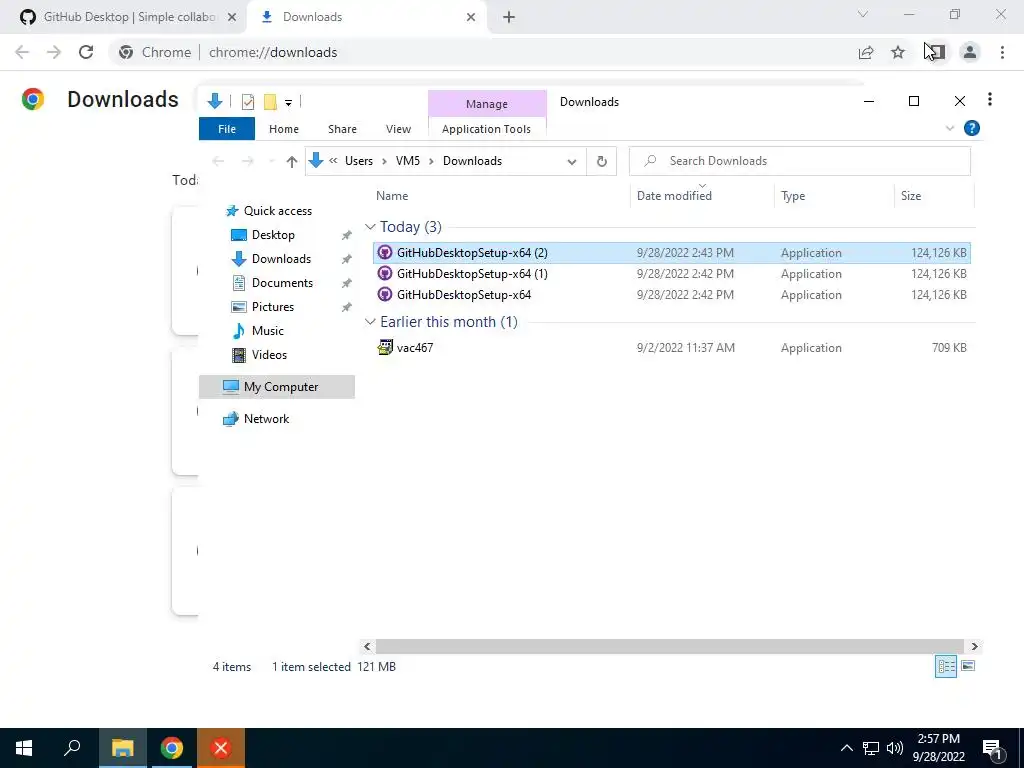Open Chrome tab search dropdown
The height and width of the screenshot is (768, 1024).
click(x=863, y=14)
